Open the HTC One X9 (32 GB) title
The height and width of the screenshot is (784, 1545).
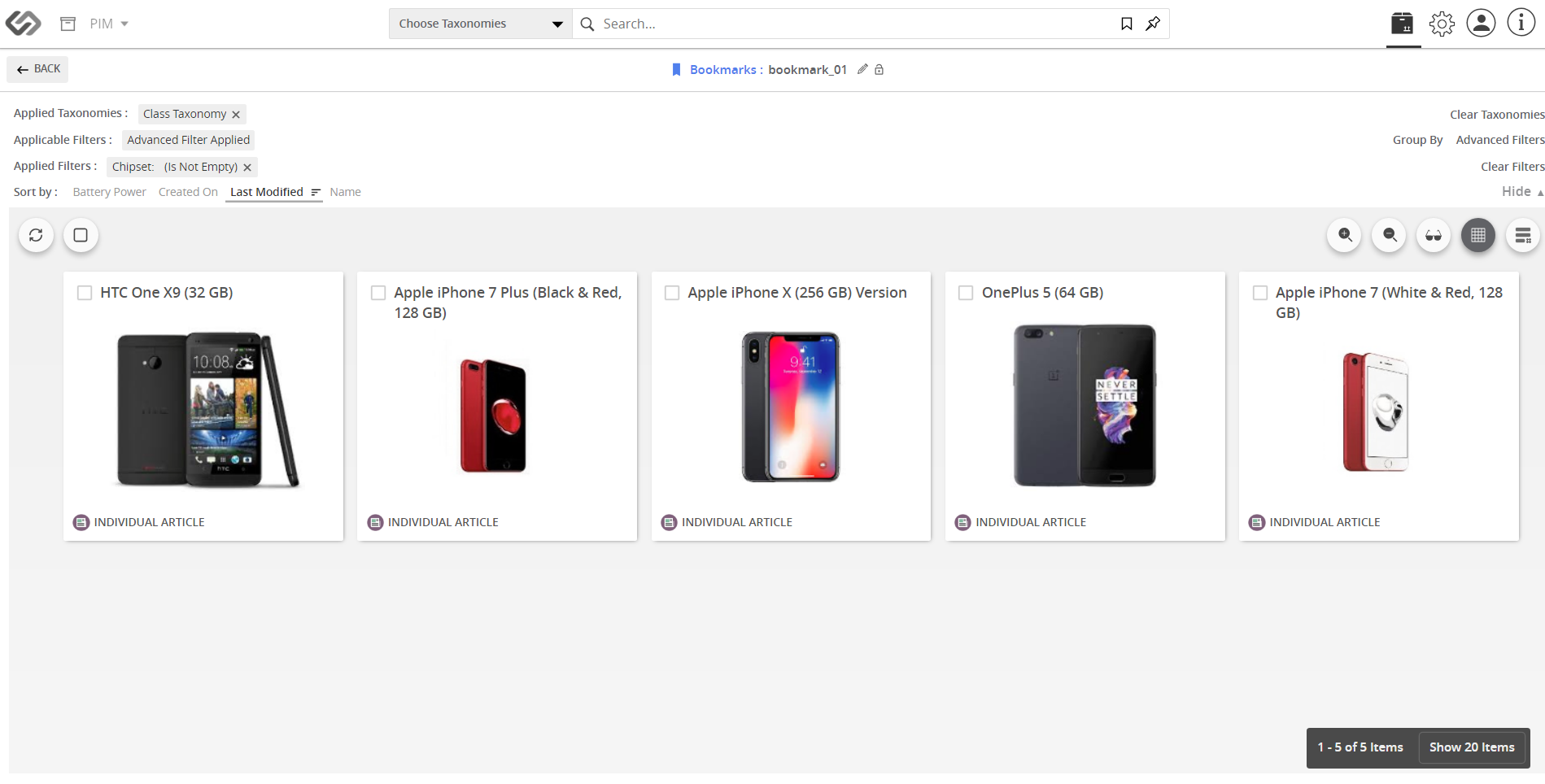tap(167, 293)
